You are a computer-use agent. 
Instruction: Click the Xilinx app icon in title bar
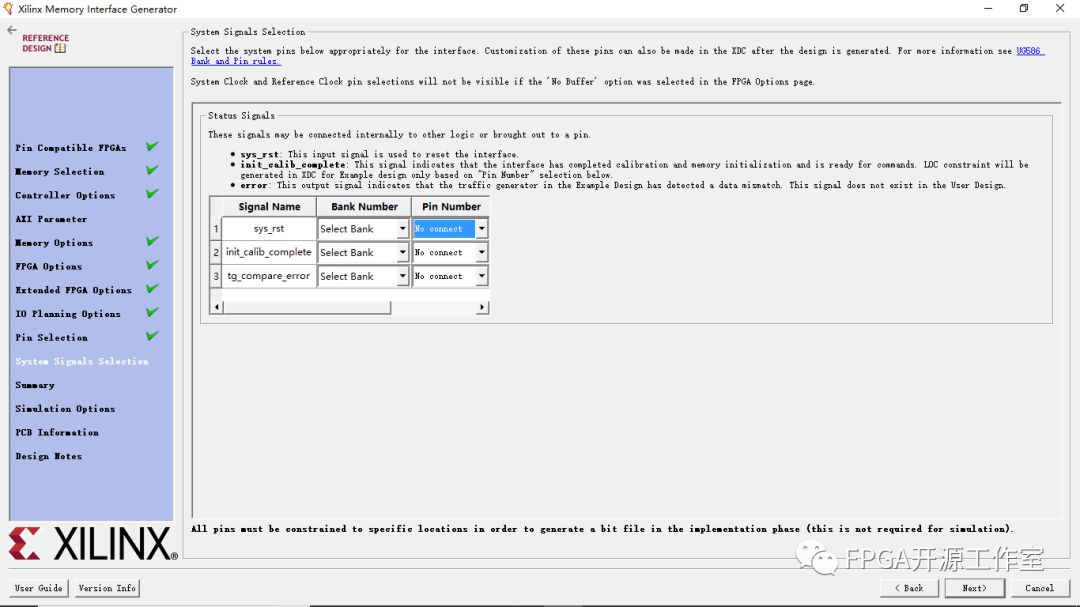click(x=9, y=9)
